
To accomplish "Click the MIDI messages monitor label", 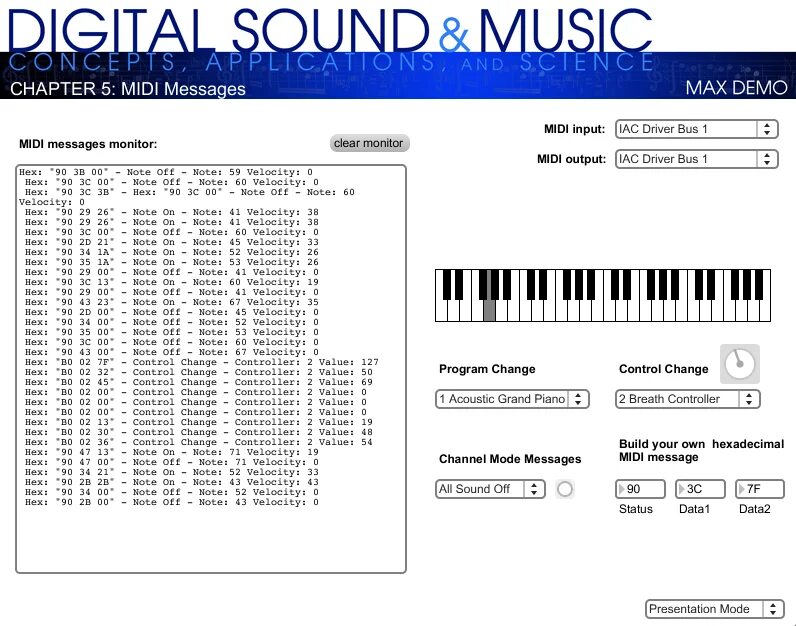I will 88,144.
